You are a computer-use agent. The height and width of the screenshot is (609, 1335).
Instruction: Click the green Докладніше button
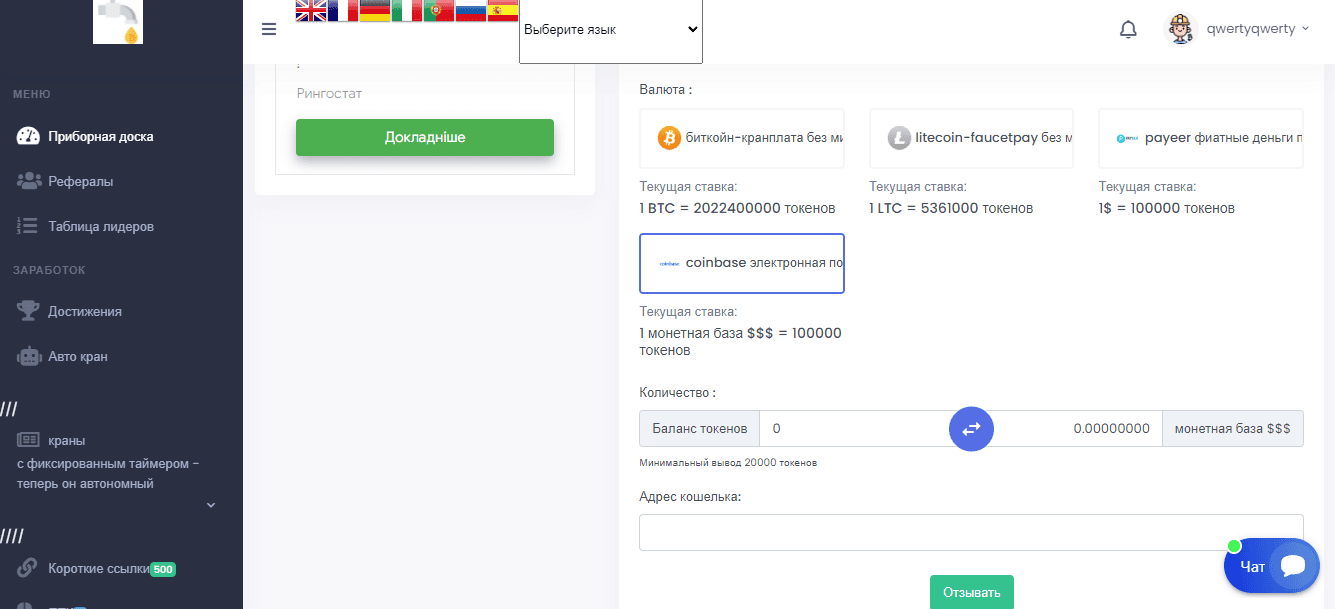424,137
